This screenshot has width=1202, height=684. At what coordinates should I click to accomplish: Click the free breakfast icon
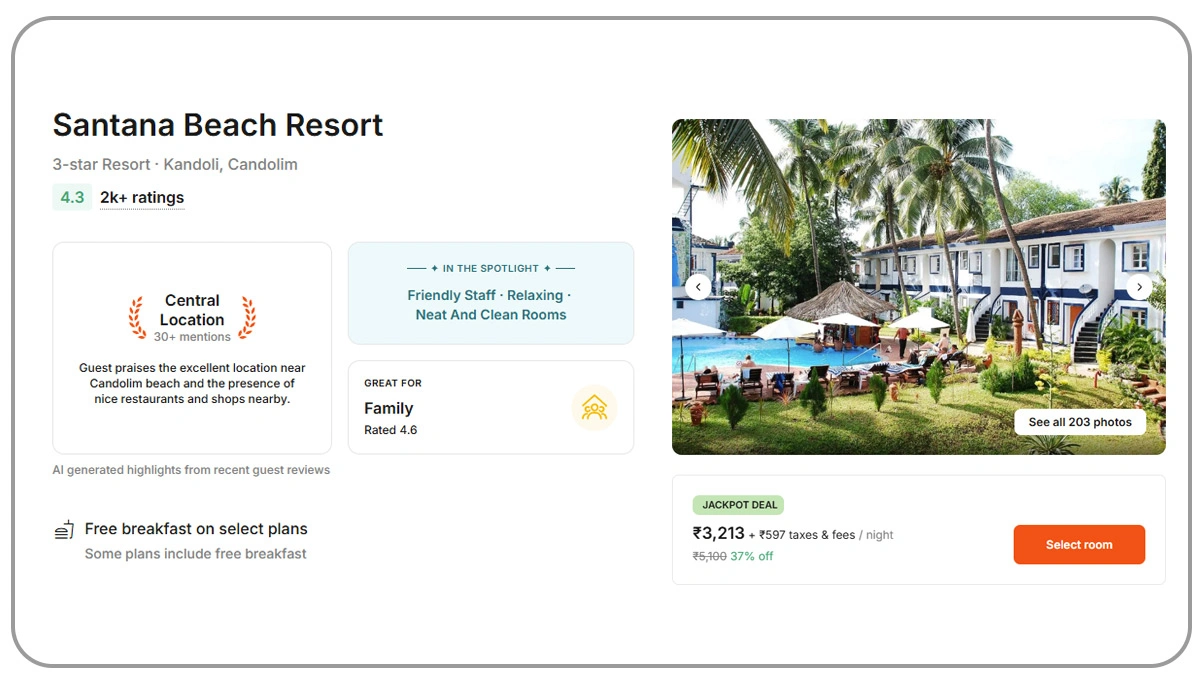pyautogui.click(x=64, y=530)
